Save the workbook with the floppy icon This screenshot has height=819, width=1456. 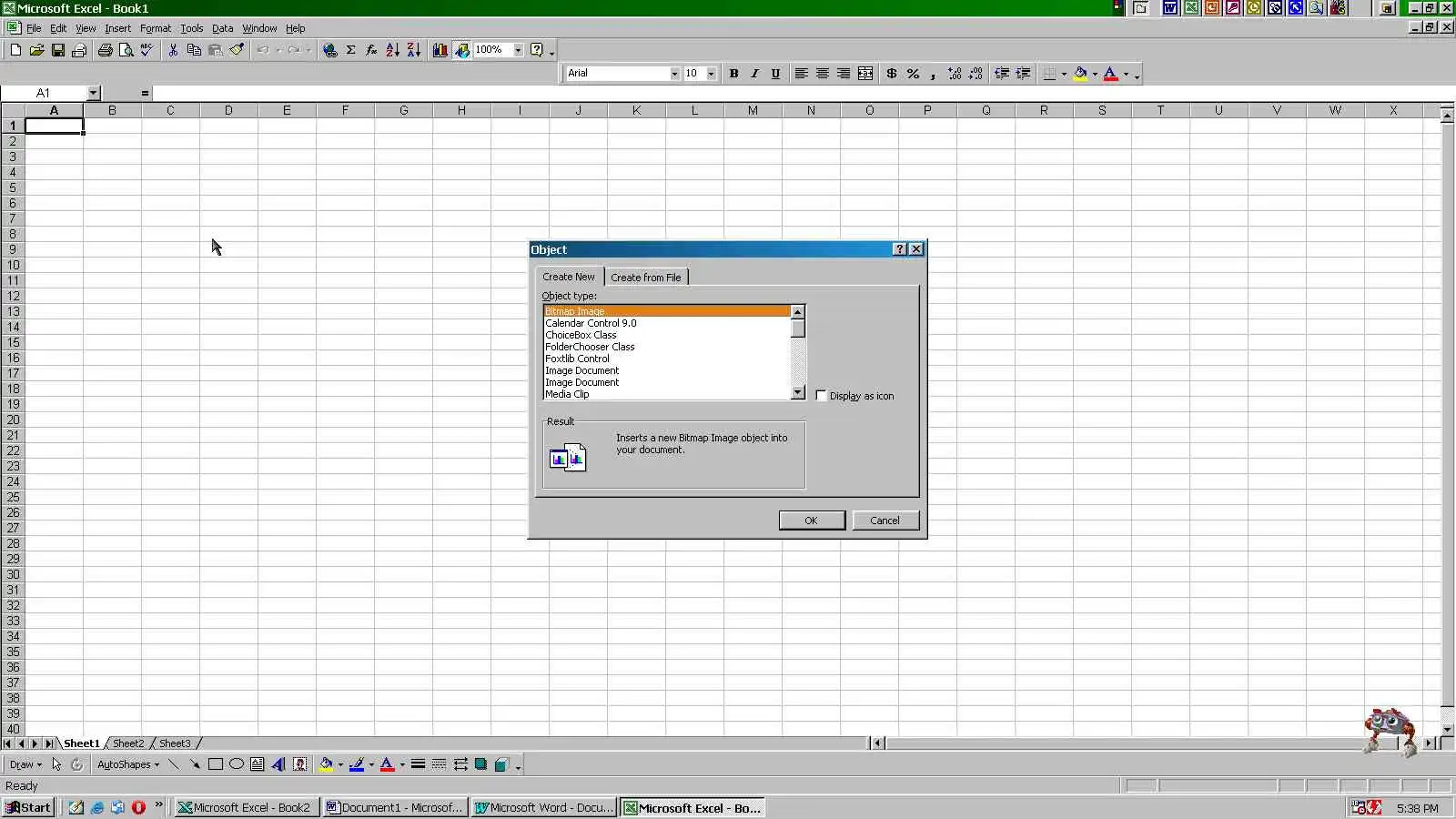(x=57, y=50)
